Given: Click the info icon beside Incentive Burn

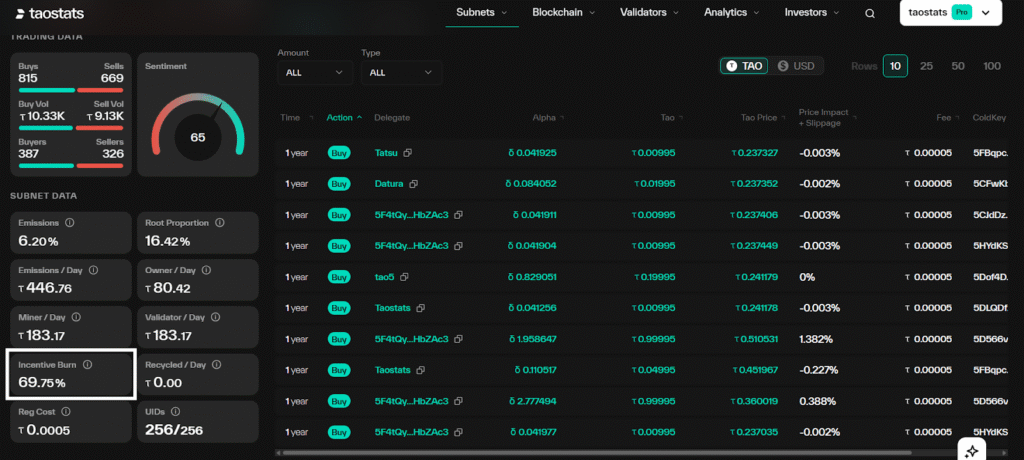Looking at the screenshot, I should click(x=87, y=365).
